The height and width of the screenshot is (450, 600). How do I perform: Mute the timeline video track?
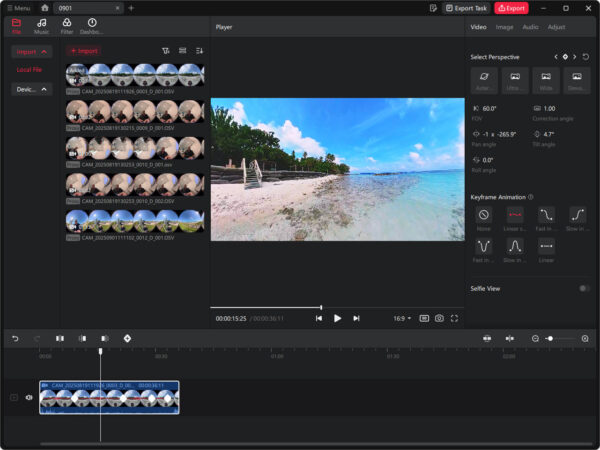click(29, 398)
